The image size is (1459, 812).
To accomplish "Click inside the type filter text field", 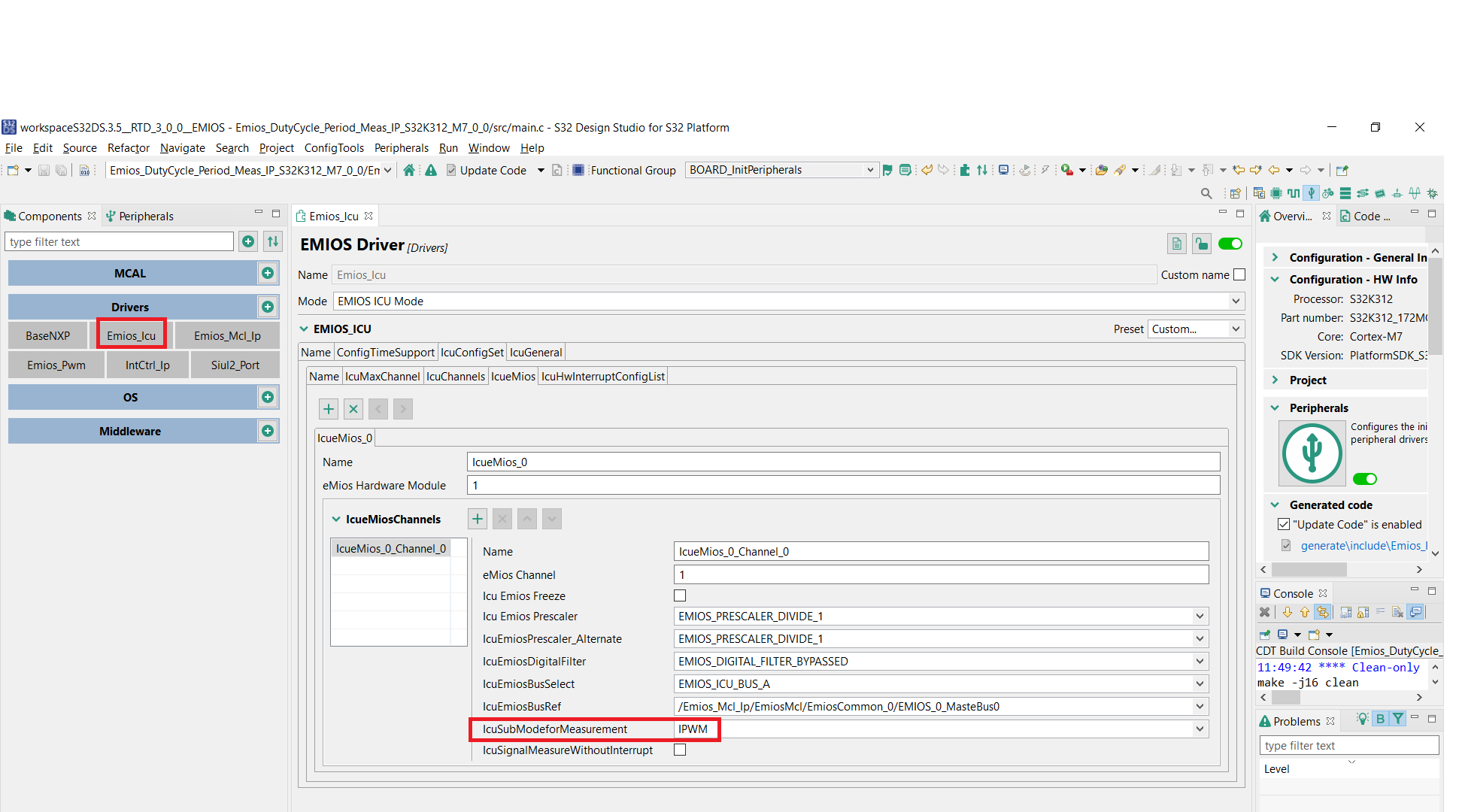I will tap(118, 241).
